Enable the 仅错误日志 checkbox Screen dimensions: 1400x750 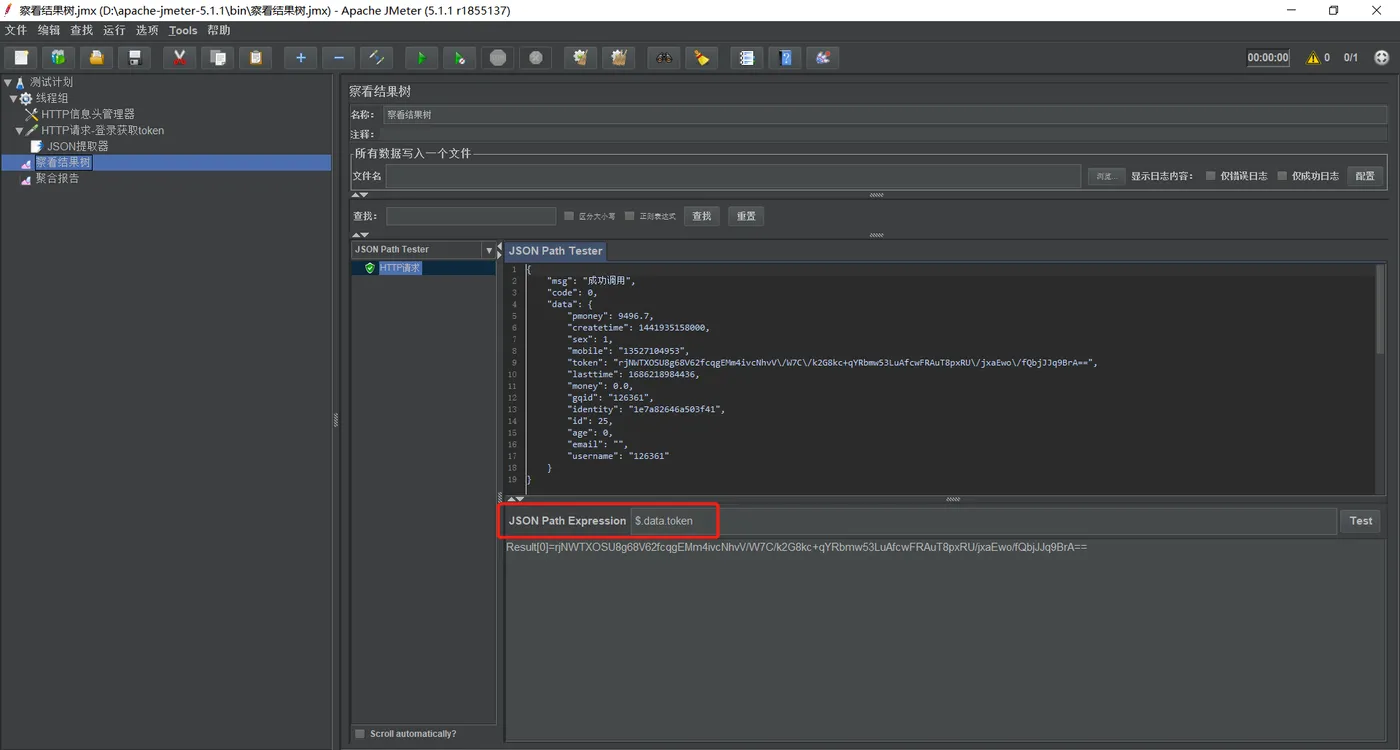pyautogui.click(x=1210, y=176)
